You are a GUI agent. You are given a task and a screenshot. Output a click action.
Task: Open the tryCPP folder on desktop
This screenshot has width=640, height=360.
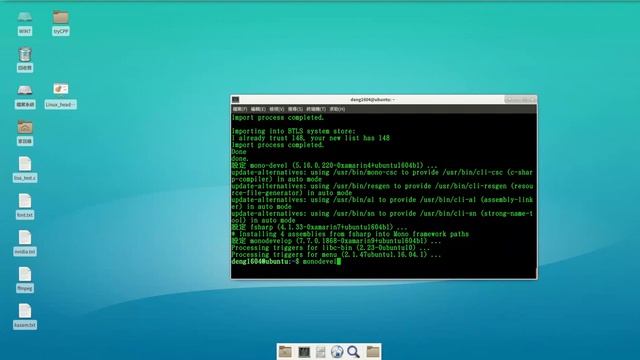point(61,22)
